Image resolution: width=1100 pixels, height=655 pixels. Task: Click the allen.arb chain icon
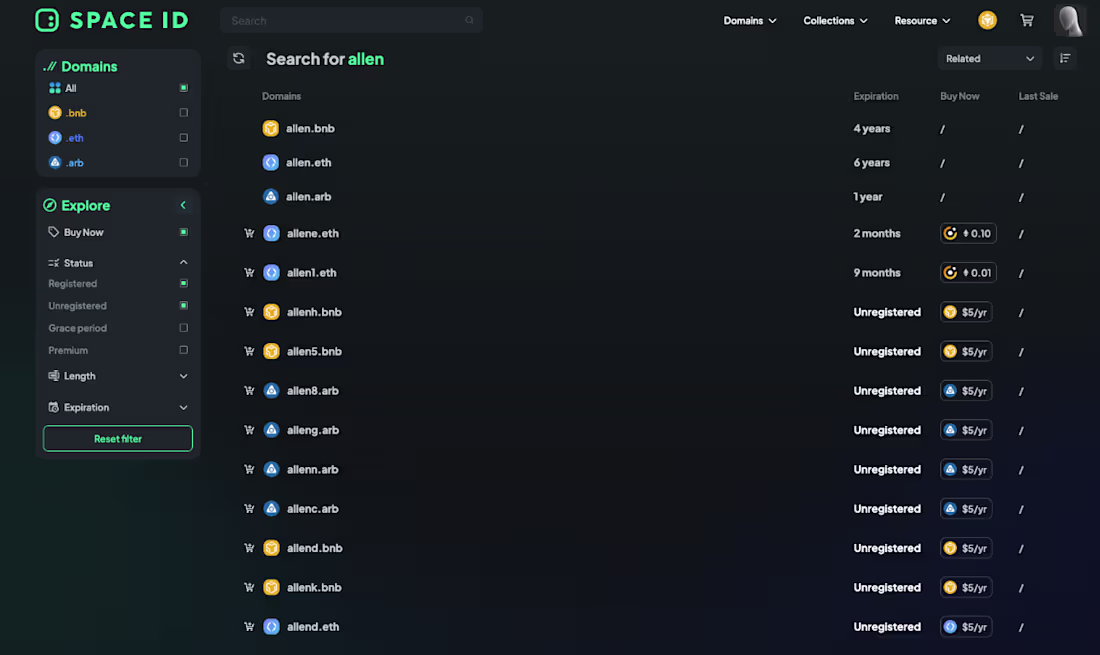[271, 196]
